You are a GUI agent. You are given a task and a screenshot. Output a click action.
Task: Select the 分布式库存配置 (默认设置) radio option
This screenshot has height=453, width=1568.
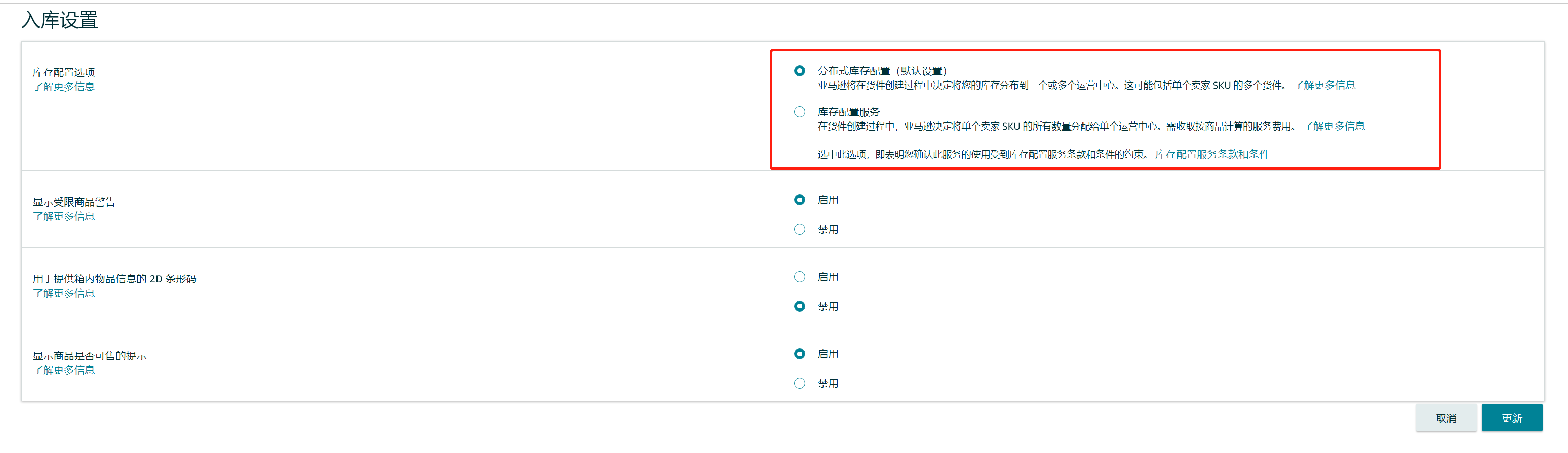[799, 71]
